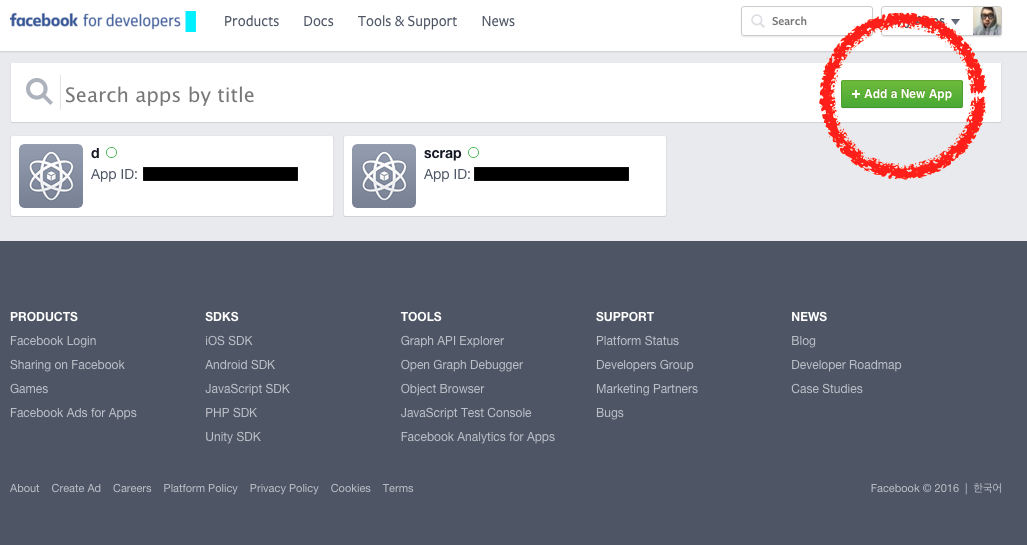The width and height of the screenshot is (1027, 545).
Task: Open the Sharing on Facebook link
Action: pos(67,365)
